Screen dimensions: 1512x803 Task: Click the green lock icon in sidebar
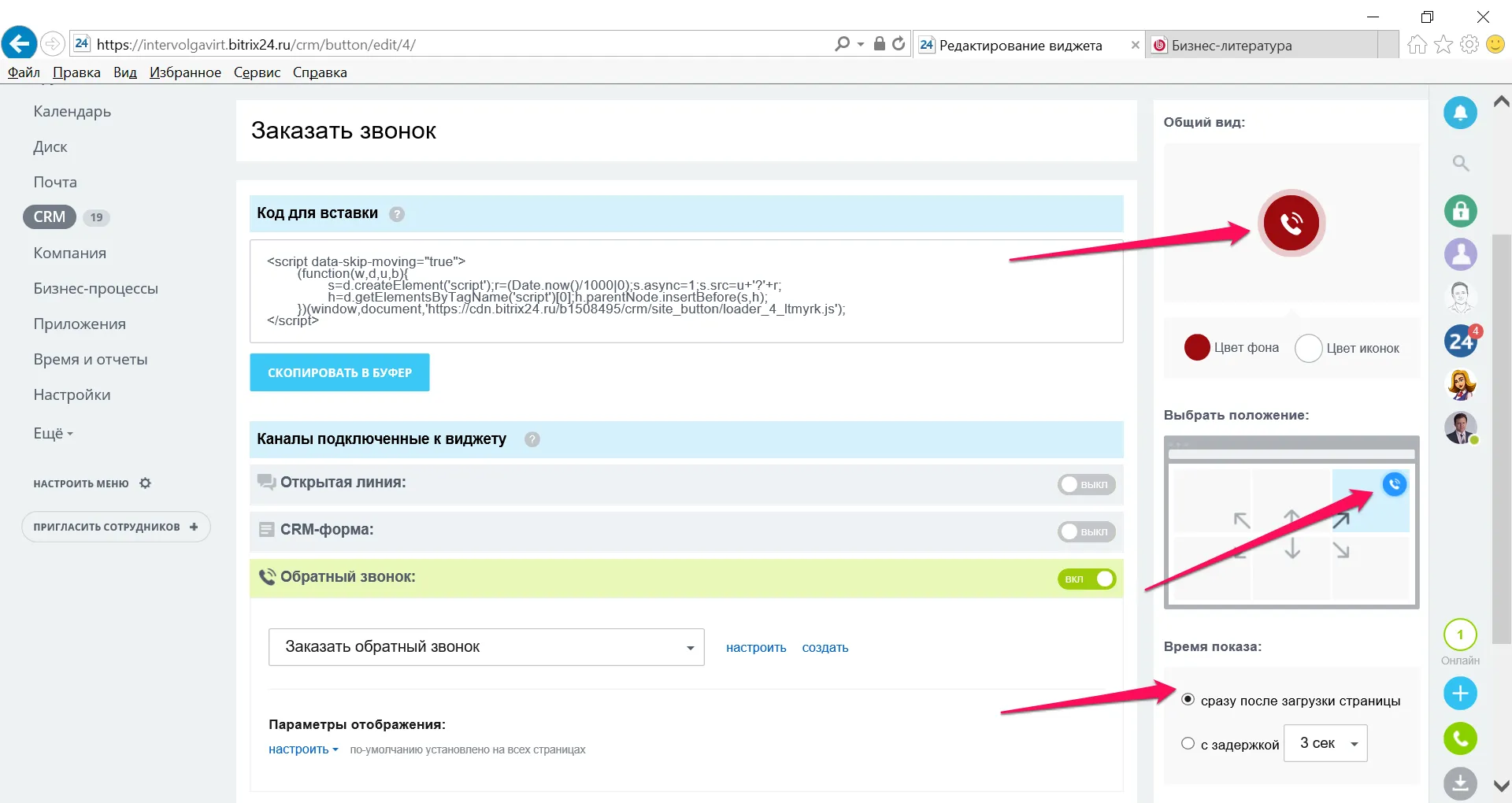coord(1460,211)
